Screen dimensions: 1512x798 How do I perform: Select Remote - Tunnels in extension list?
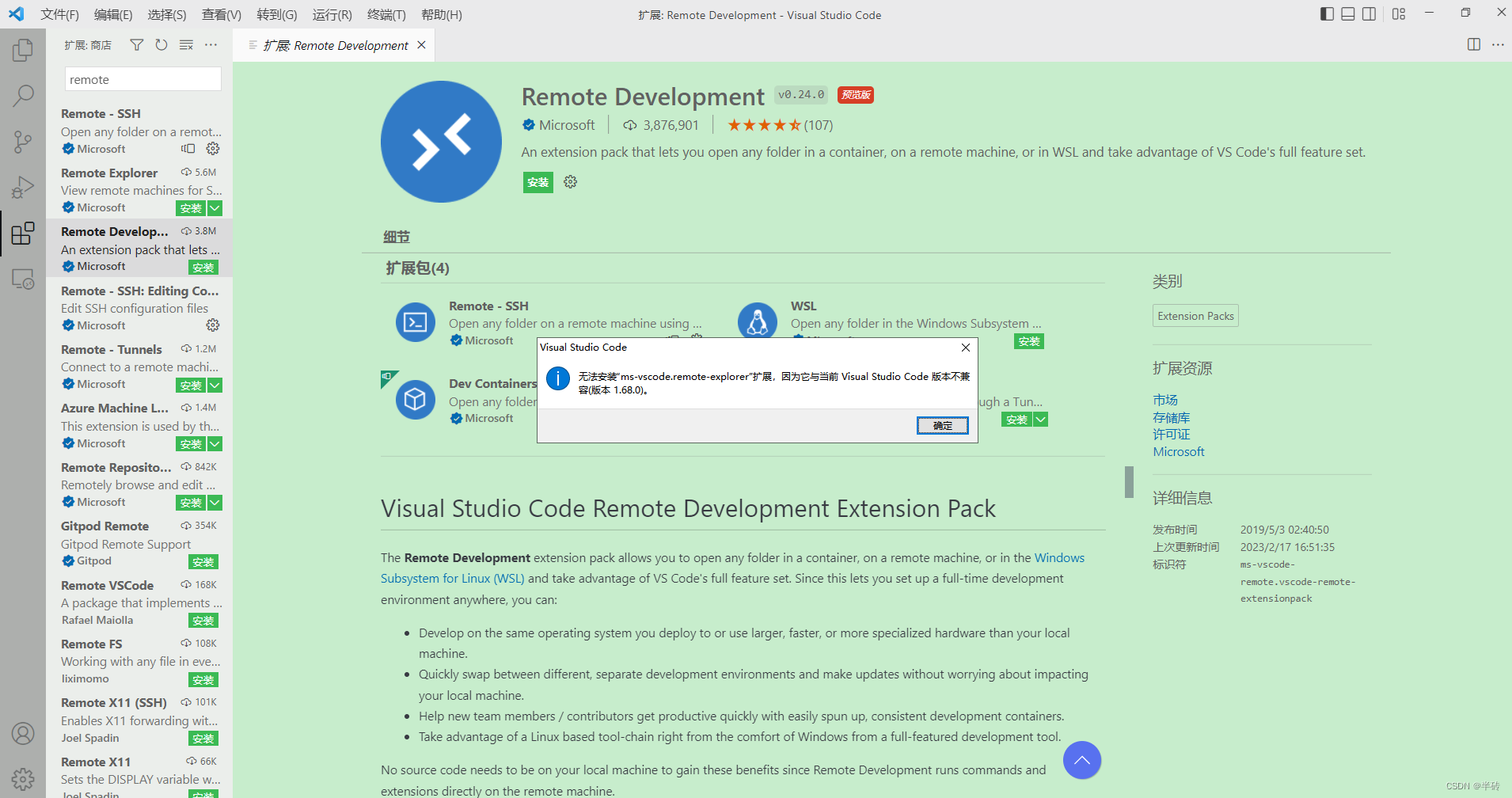[x=139, y=367]
